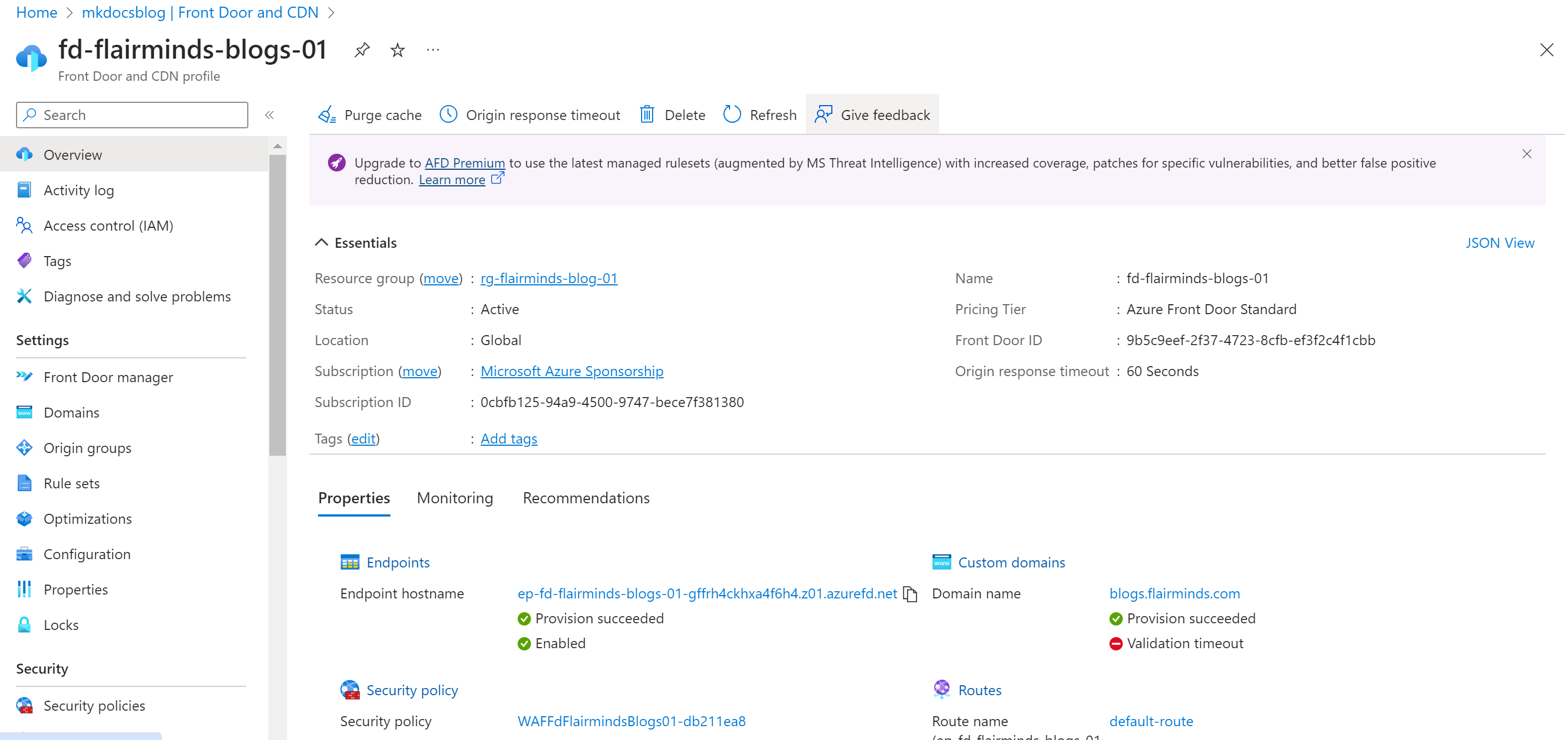
Task: Move subscription via move link
Action: tap(419, 371)
